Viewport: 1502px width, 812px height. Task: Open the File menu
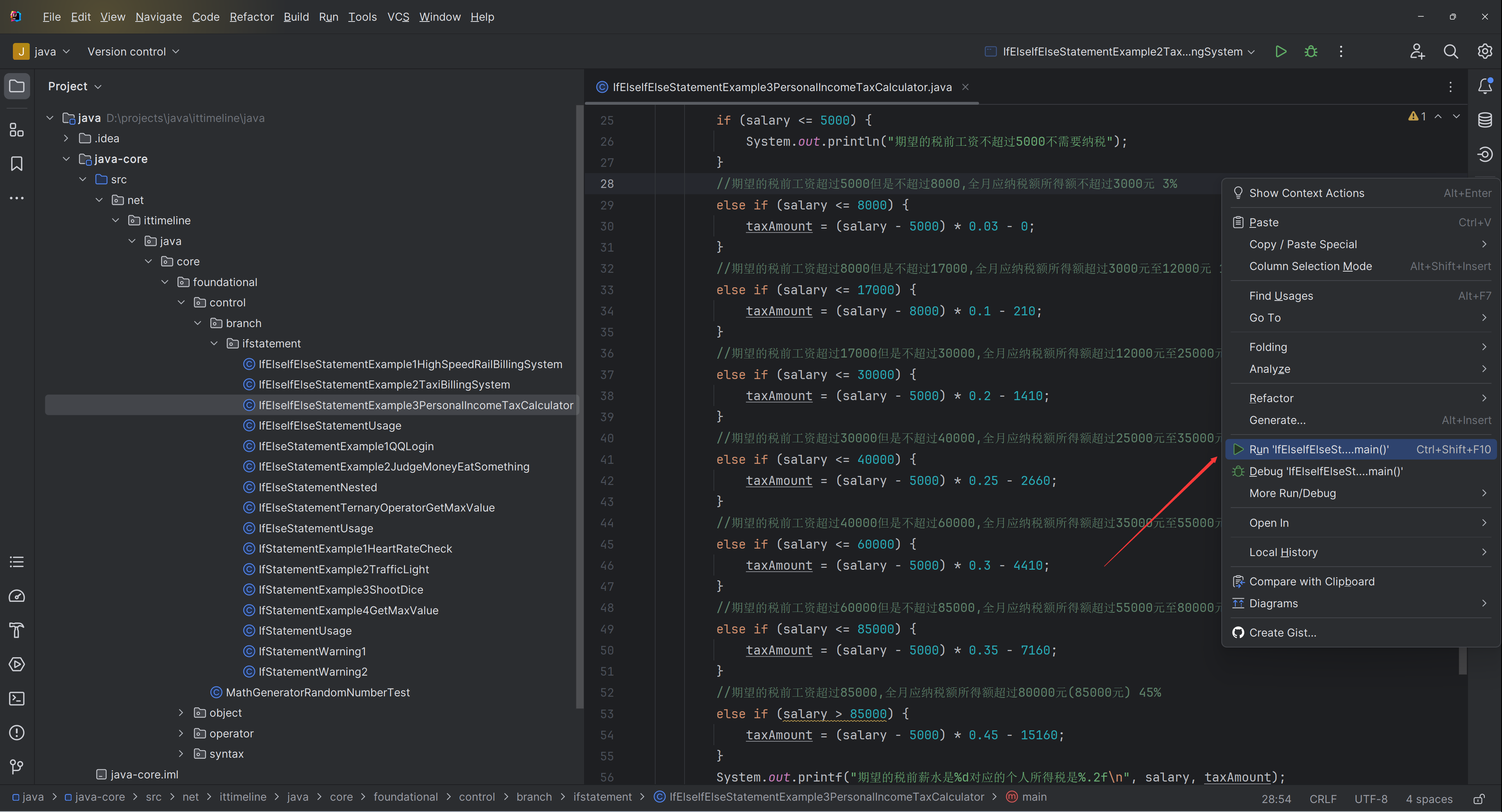pyautogui.click(x=51, y=17)
